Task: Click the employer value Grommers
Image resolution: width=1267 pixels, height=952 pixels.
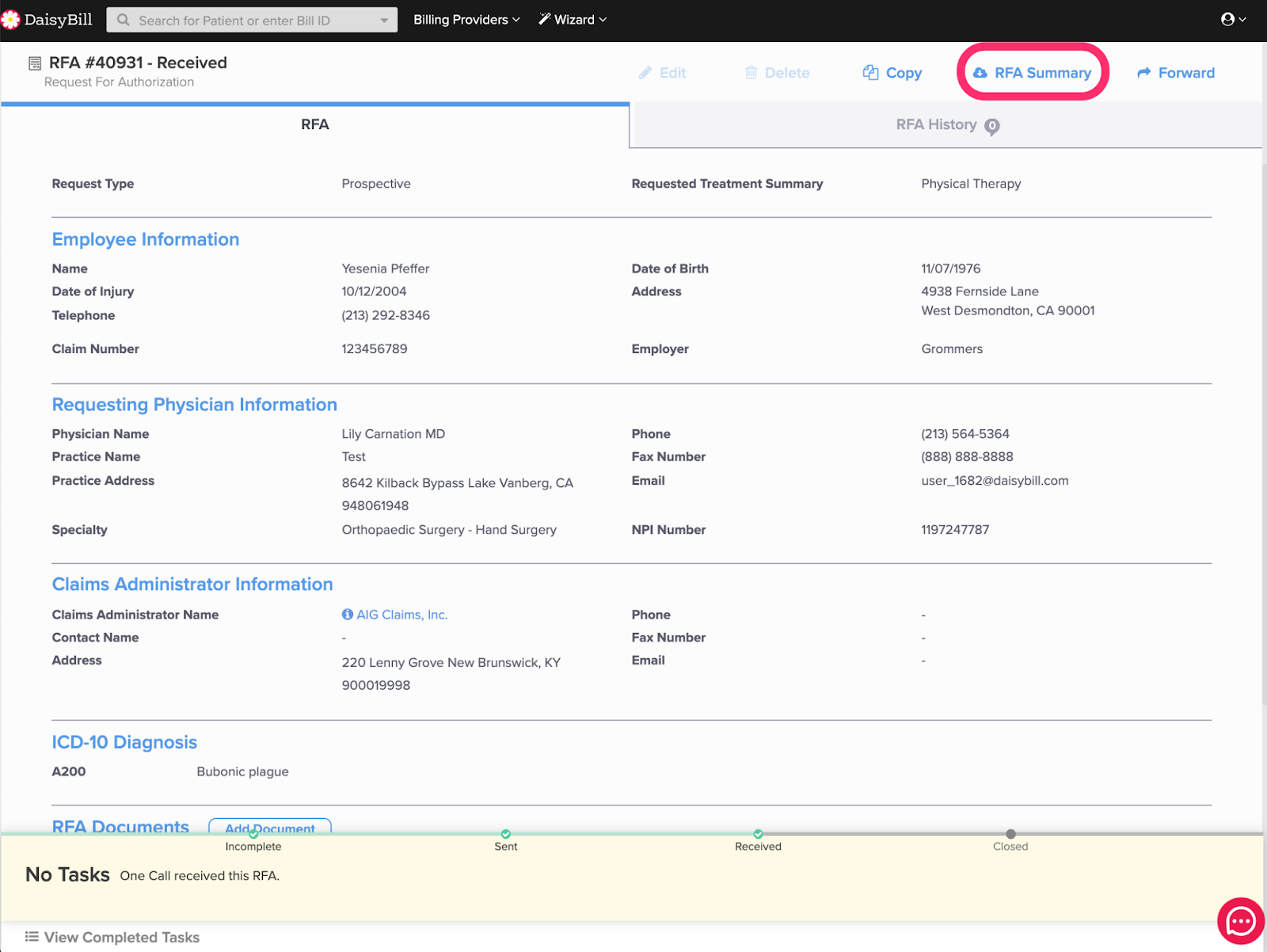Action: (x=952, y=348)
